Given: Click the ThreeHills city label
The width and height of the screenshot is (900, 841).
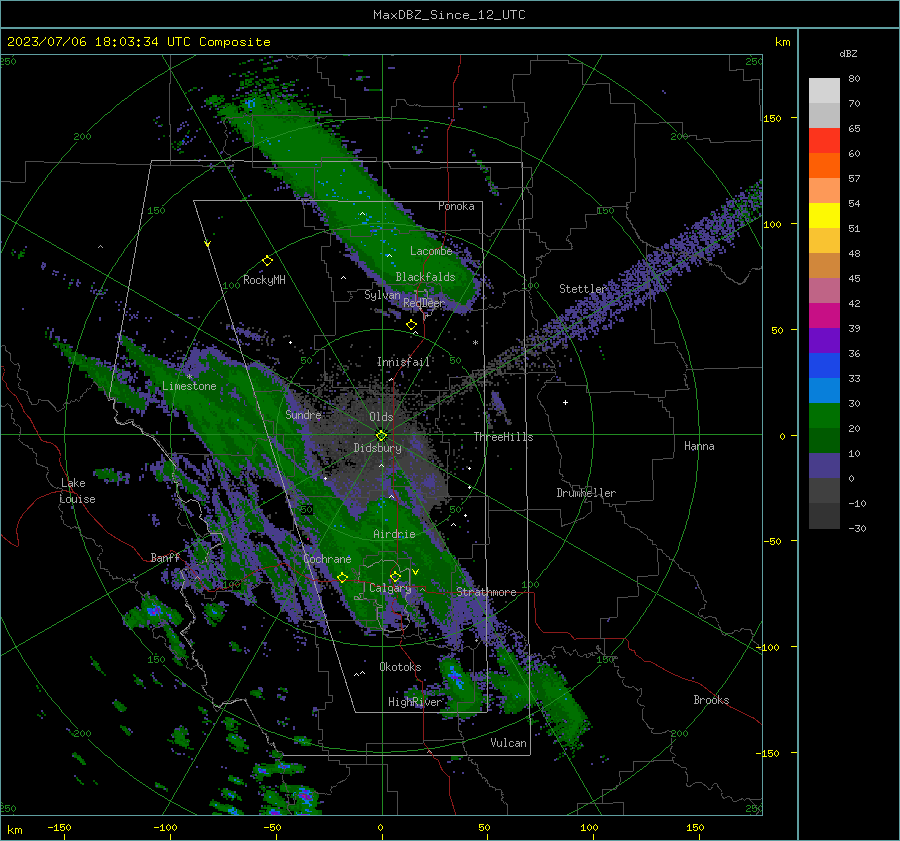Looking at the screenshot, I should (503, 437).
